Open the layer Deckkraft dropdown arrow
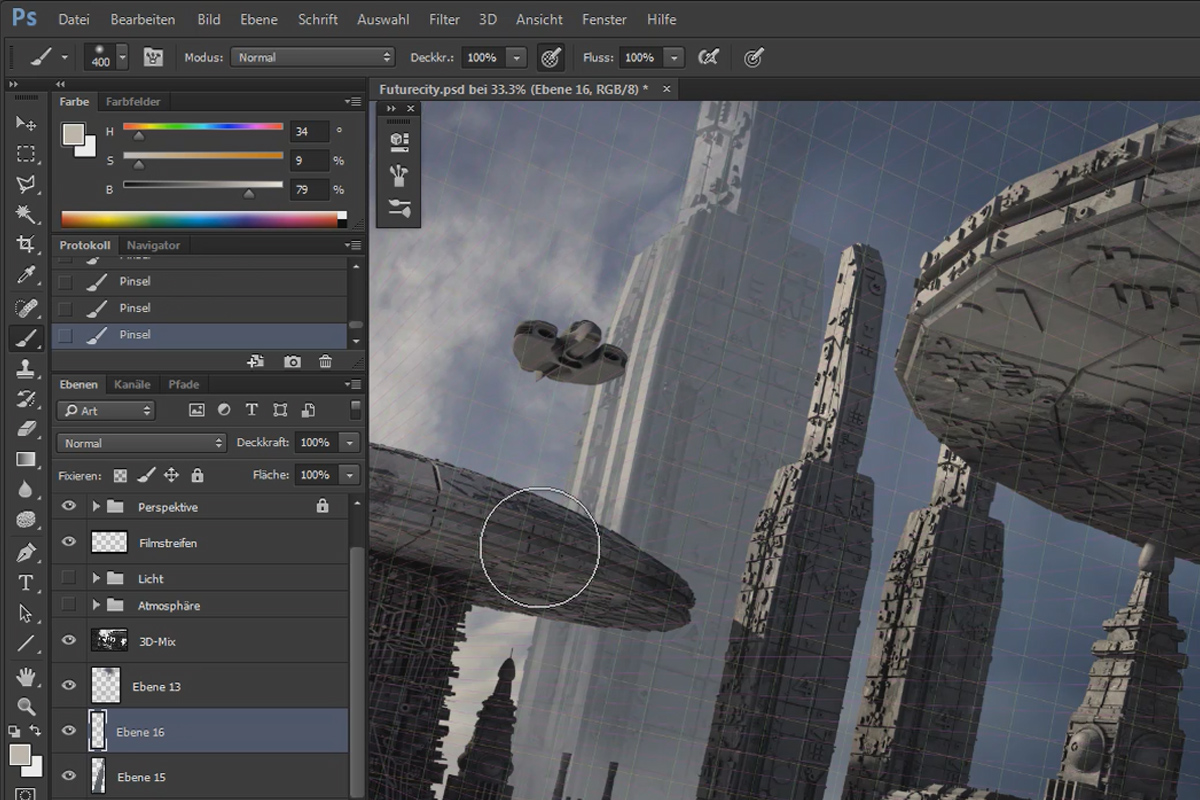The height and width of the screenshot is (800, 1200). tap(349, 443)
